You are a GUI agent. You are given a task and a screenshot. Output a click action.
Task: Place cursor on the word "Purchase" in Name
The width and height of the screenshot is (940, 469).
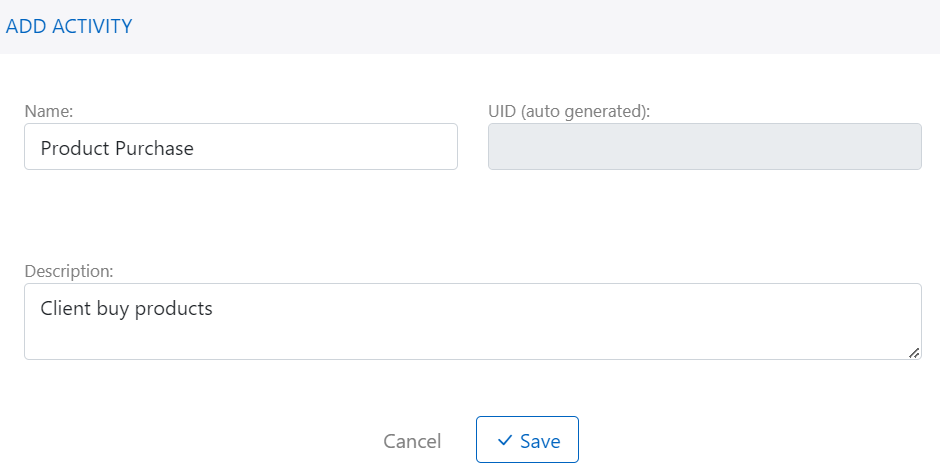click(x=154, y=148)
